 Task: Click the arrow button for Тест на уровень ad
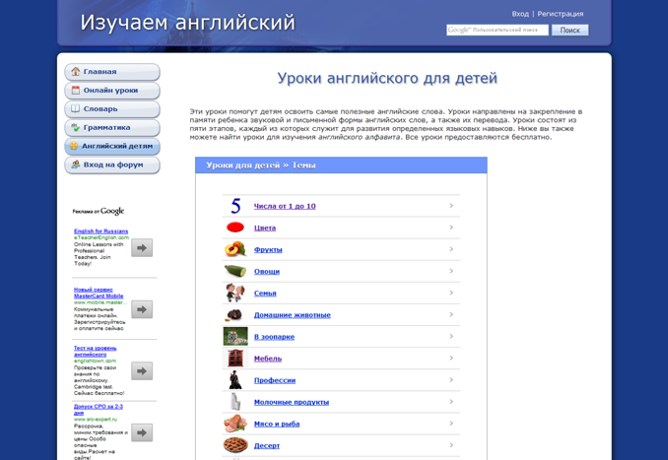pyautogui.click(x=142, y=371)
